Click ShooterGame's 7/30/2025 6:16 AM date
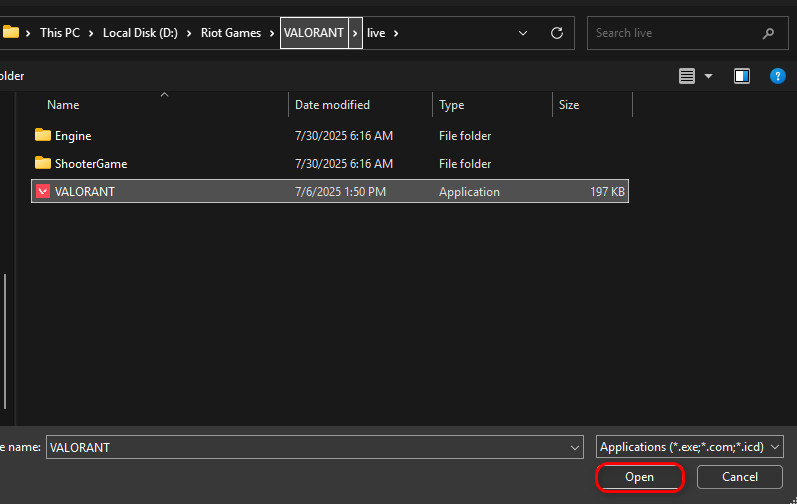Viewport: 797px width, 504px height. tap(344, 164)
